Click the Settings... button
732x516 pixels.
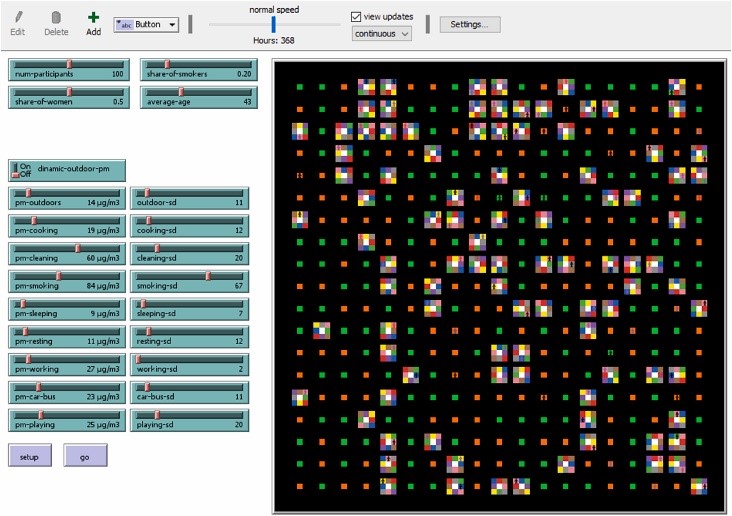[470, 24]
